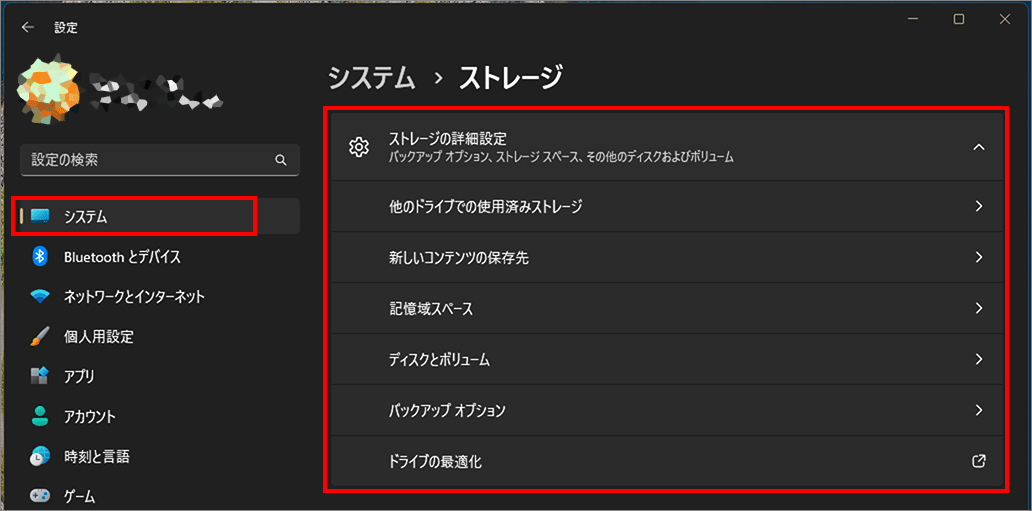Click the external link icon for ドライブの最適化

pyautogui.click(x=979, y=461)
